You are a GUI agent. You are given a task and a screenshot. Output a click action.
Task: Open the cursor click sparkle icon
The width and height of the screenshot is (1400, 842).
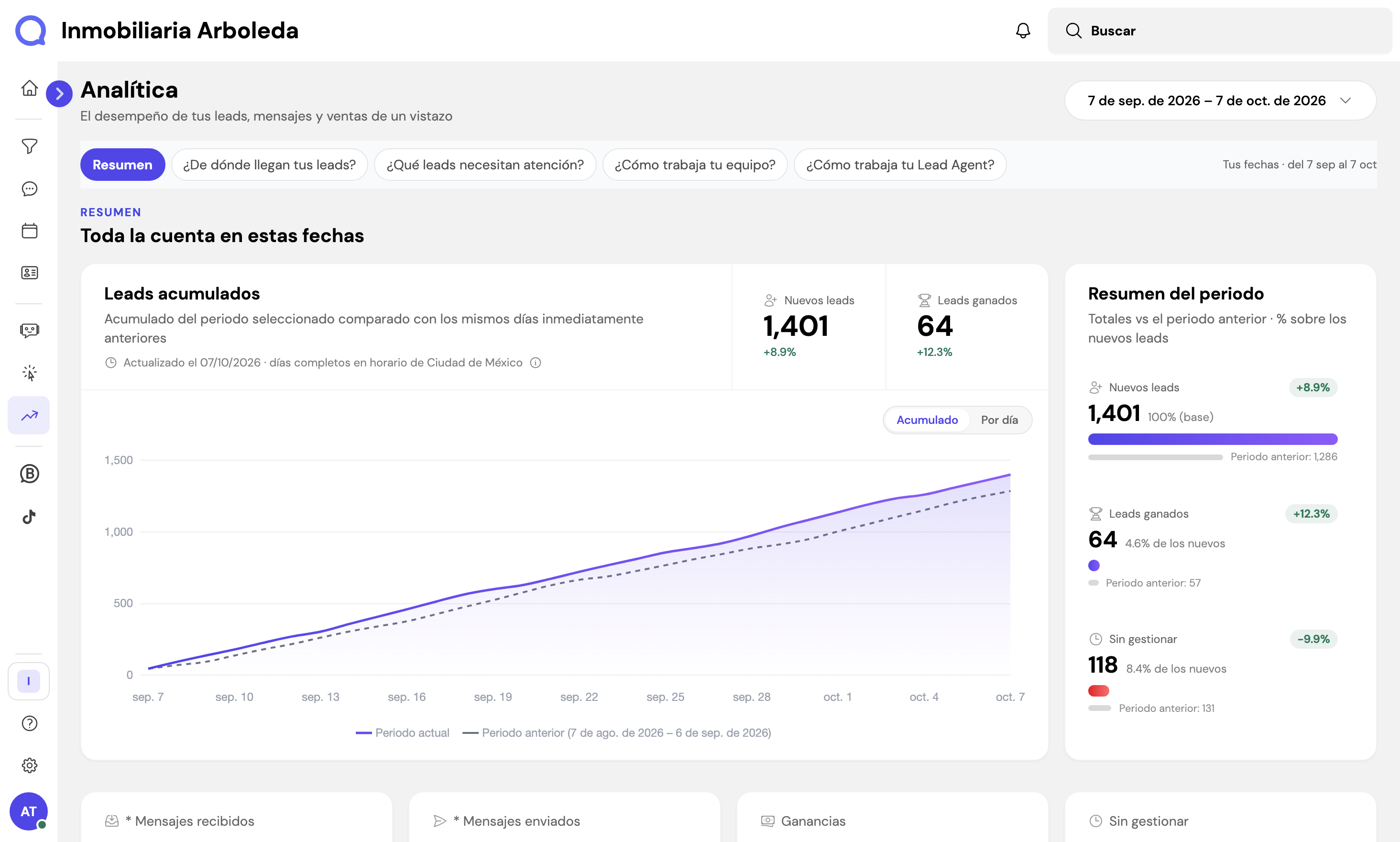30,373
